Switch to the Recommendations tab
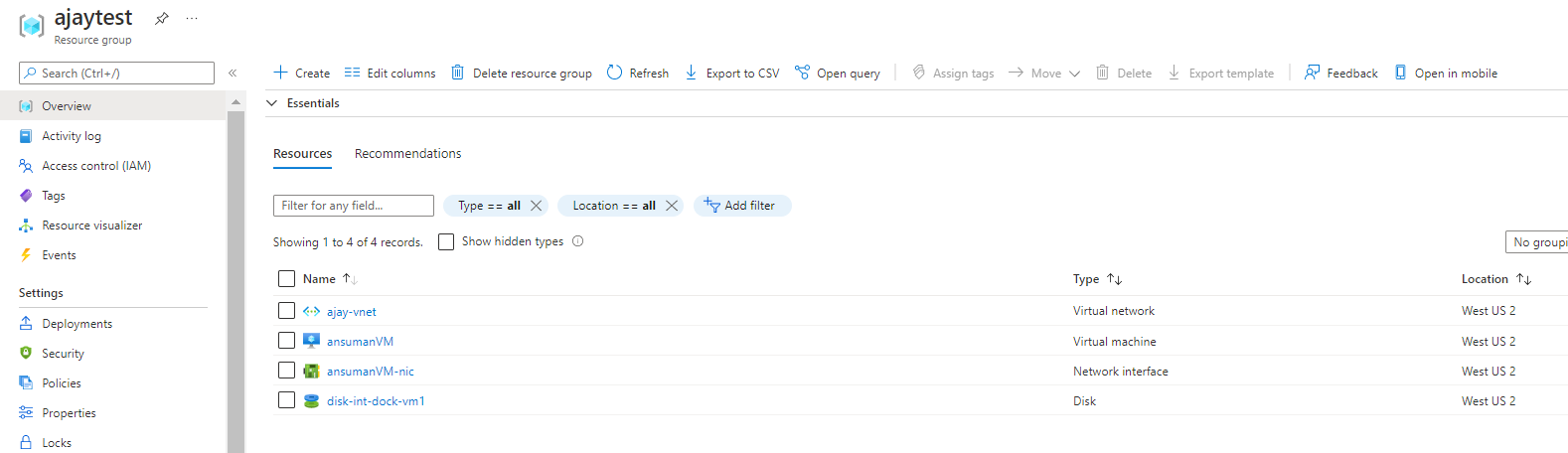1568x453 pixels. [408, 154]
